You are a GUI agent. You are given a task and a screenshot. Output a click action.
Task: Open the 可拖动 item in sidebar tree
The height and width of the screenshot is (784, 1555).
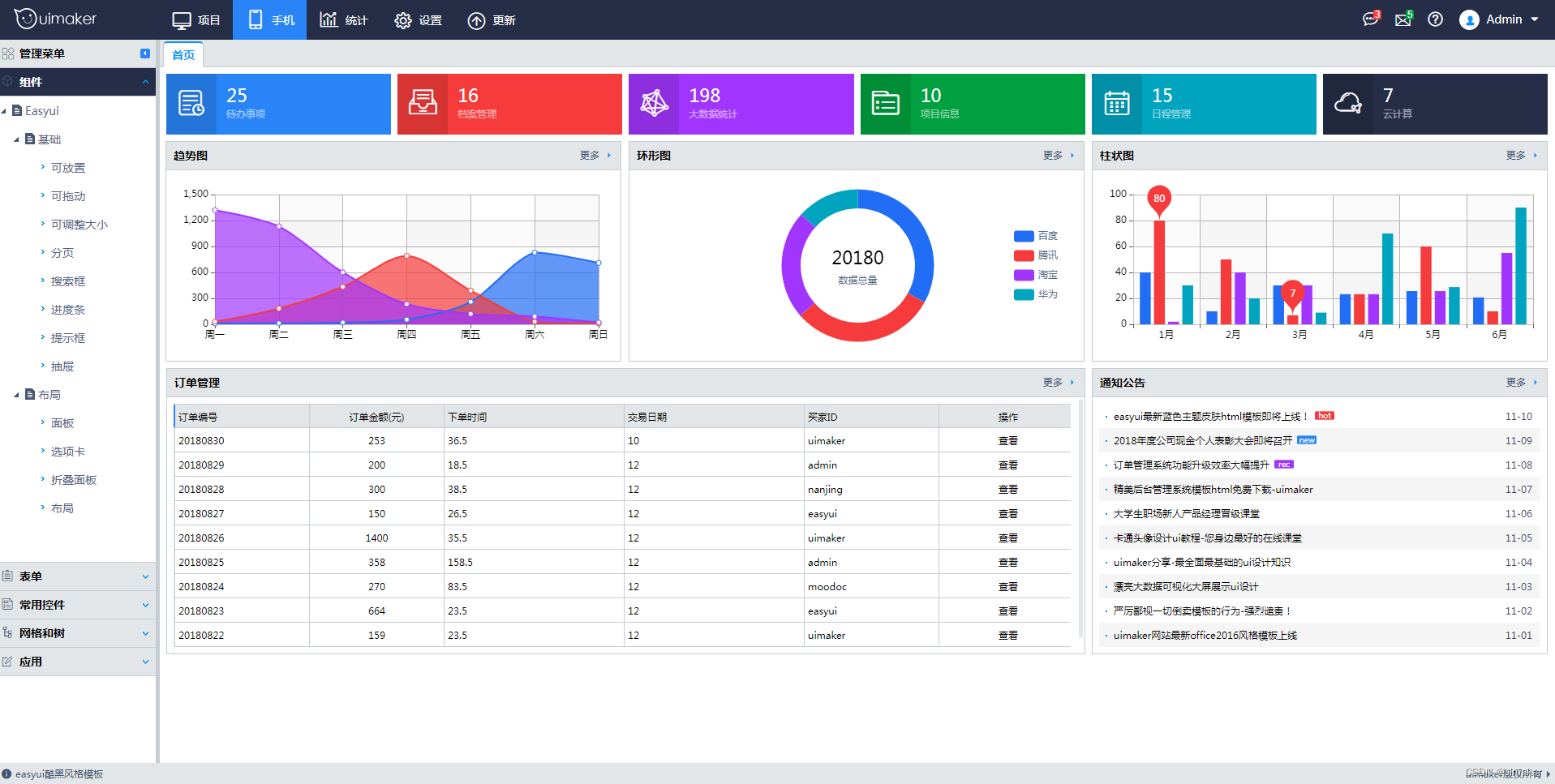point(68,196)
